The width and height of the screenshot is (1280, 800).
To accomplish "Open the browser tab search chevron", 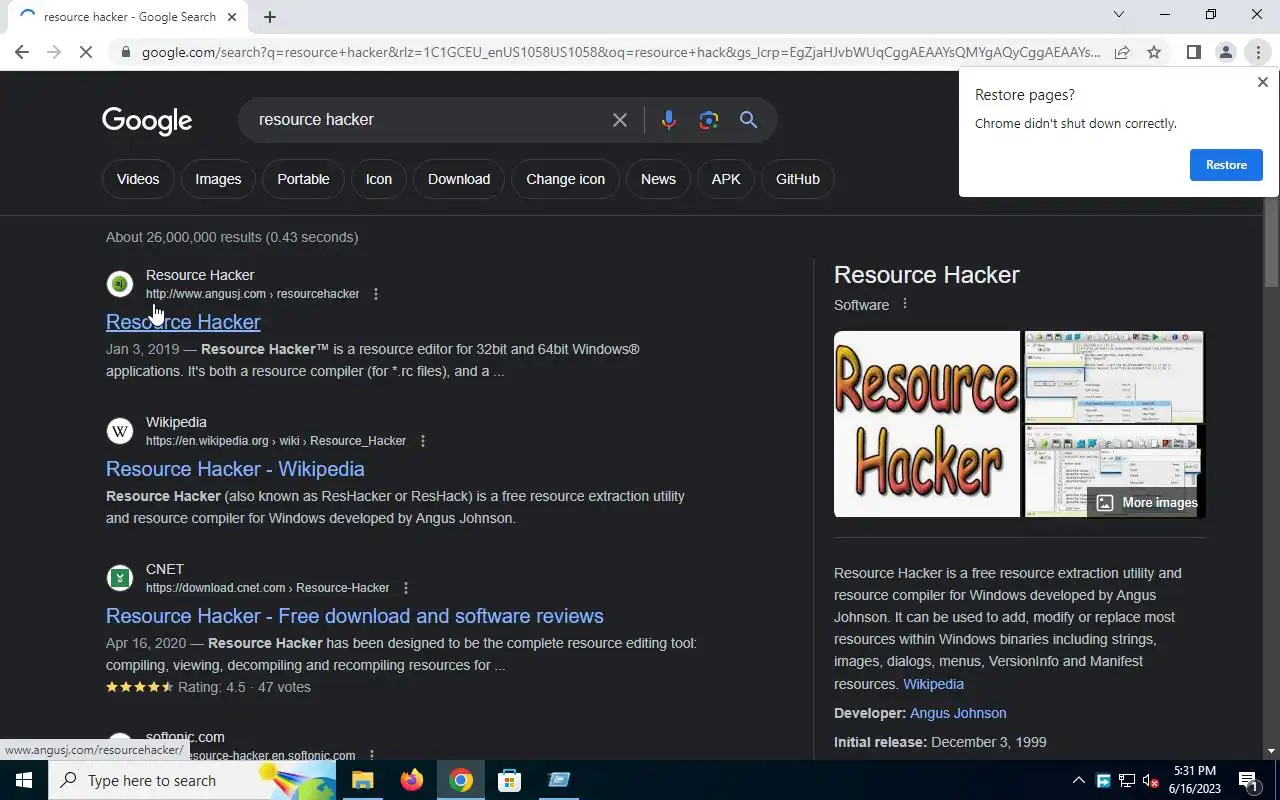I will coord(1119,14).
